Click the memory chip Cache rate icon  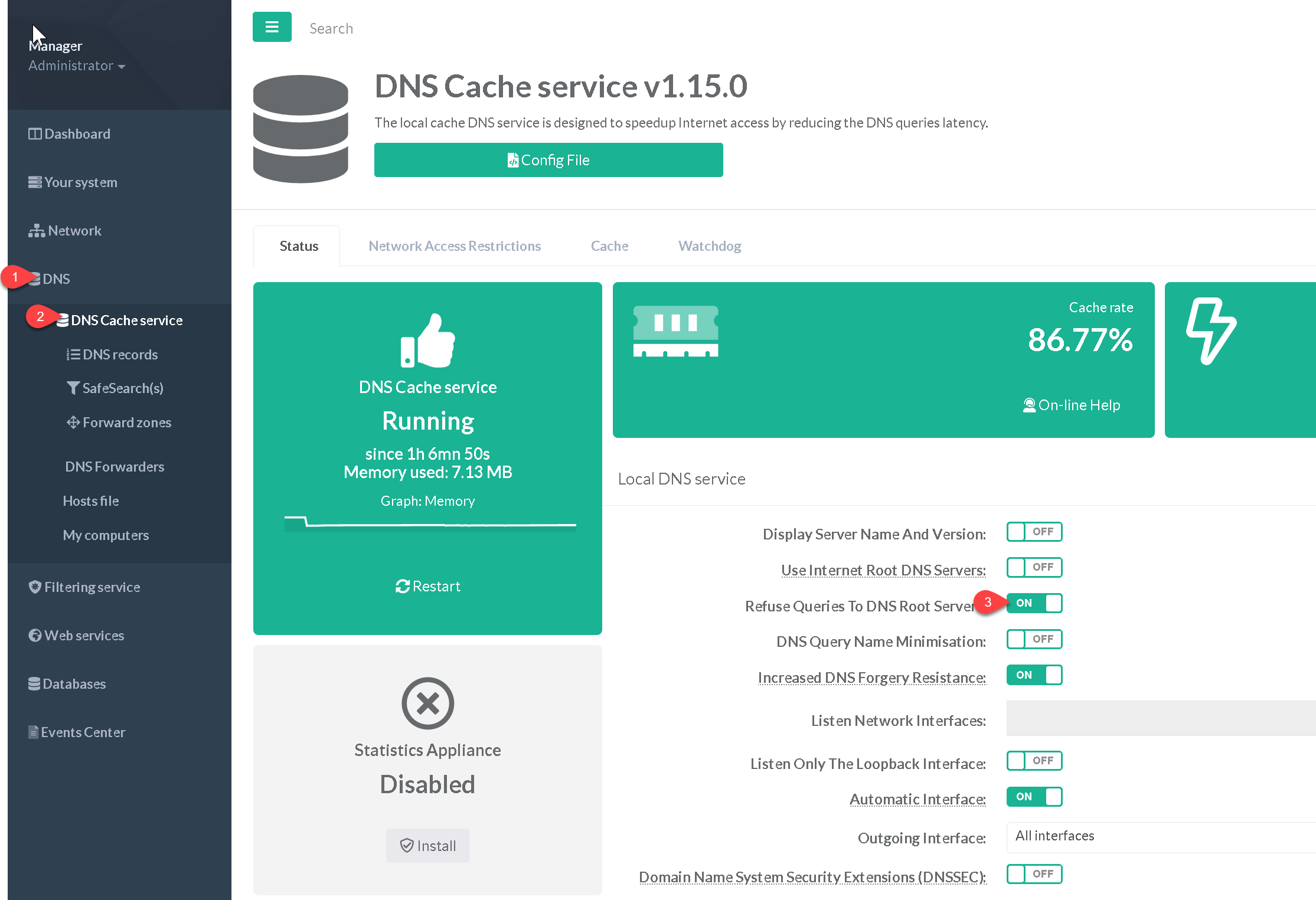[675, 331]
